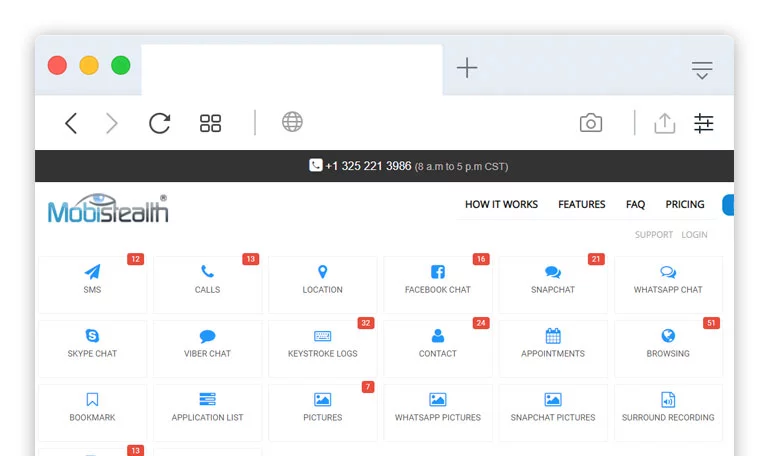The image size is (768, 456).
Task: Click the yellow minimize window button
Action: click(x=89, y=65)
